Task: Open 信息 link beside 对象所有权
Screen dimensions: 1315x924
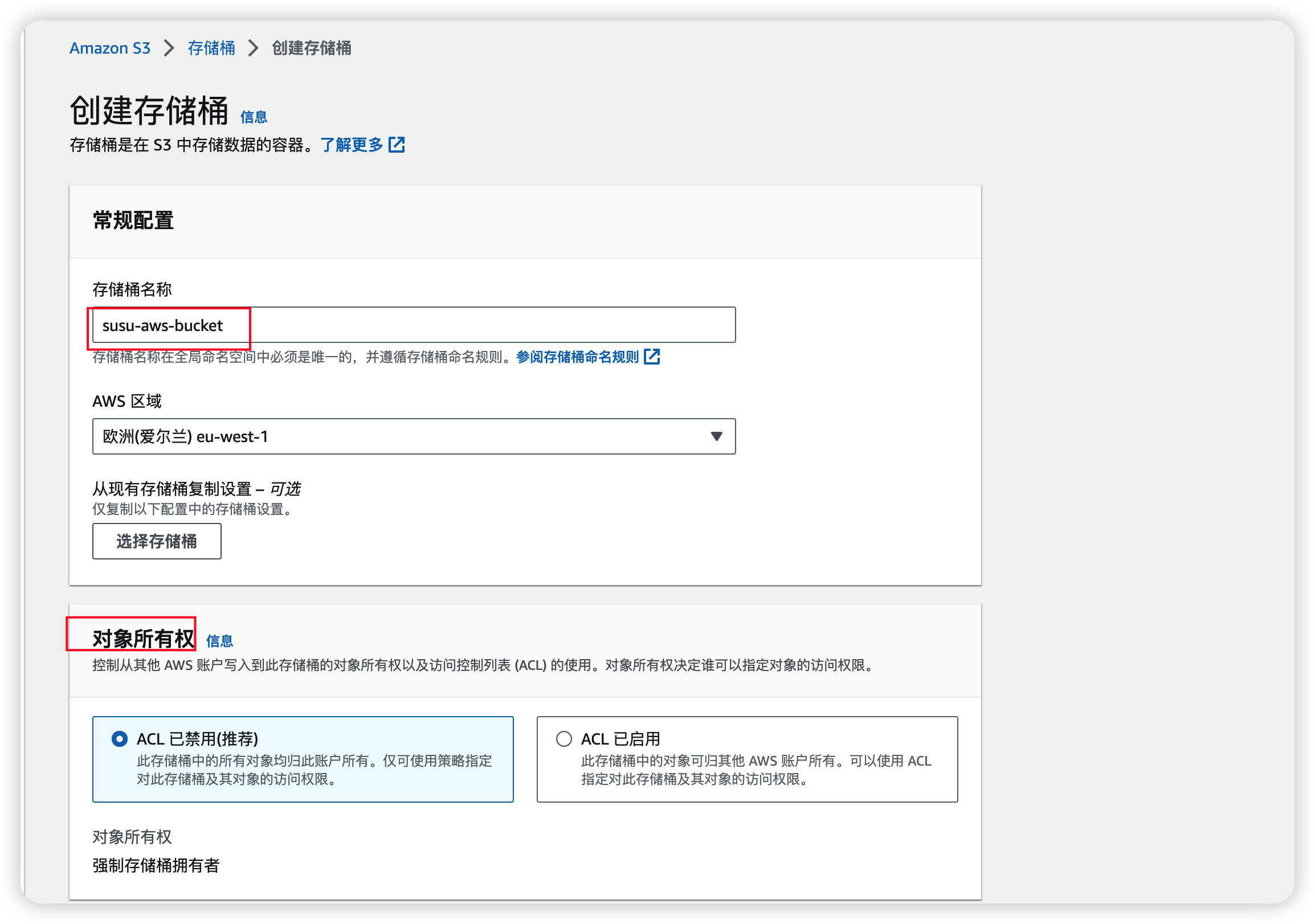Action: [219, 641]
